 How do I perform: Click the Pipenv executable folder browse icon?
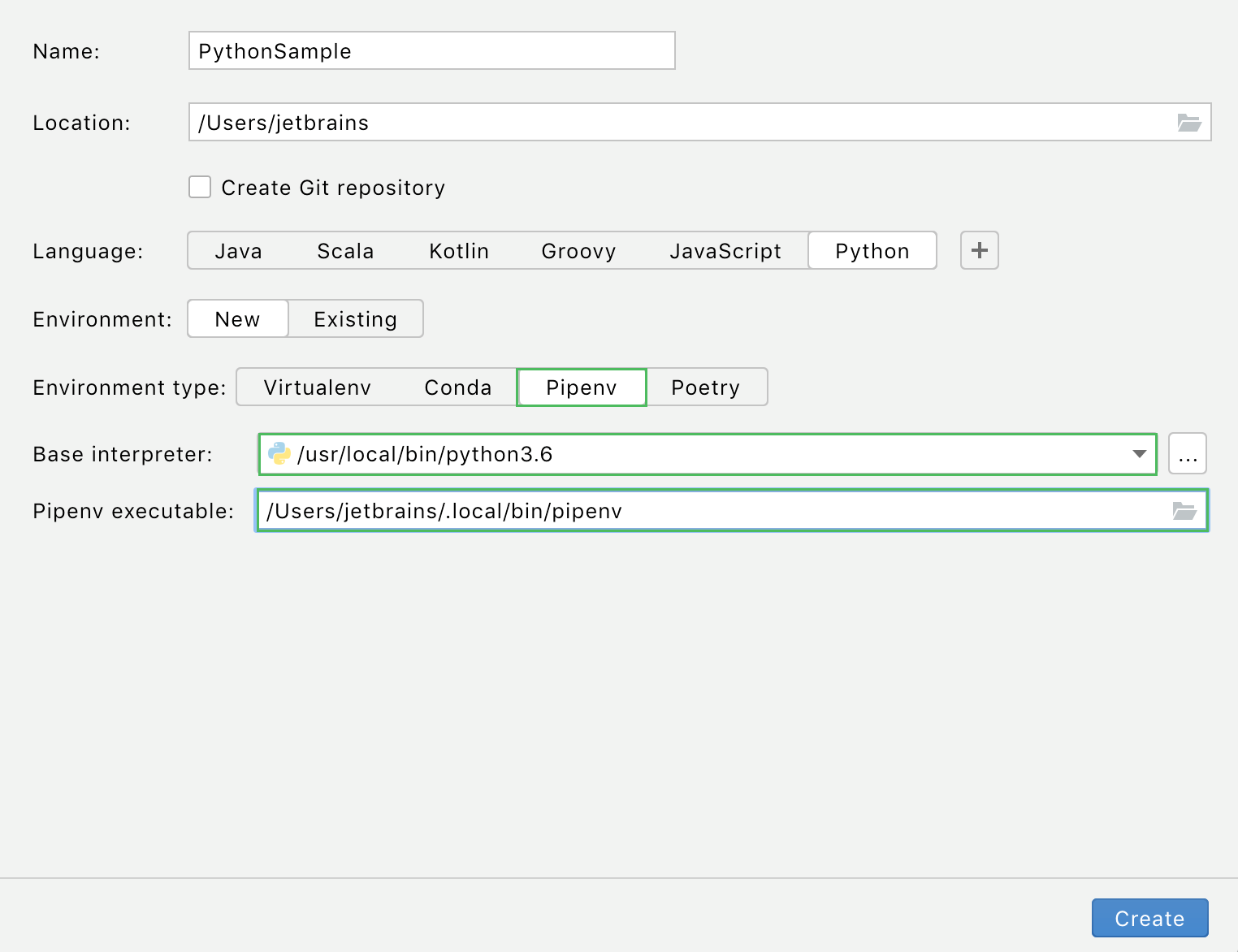(x=1184, y=511)
